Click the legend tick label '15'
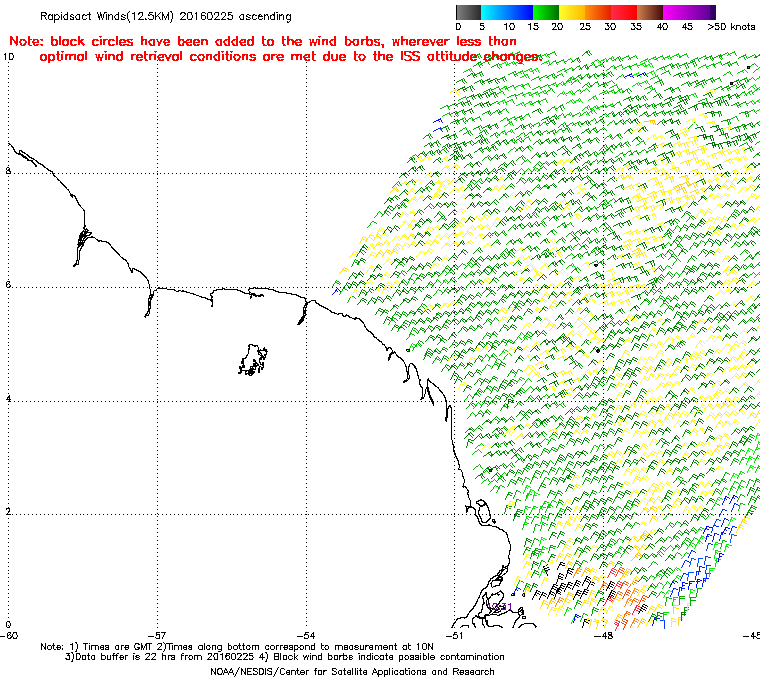 (x=533, y=27)
